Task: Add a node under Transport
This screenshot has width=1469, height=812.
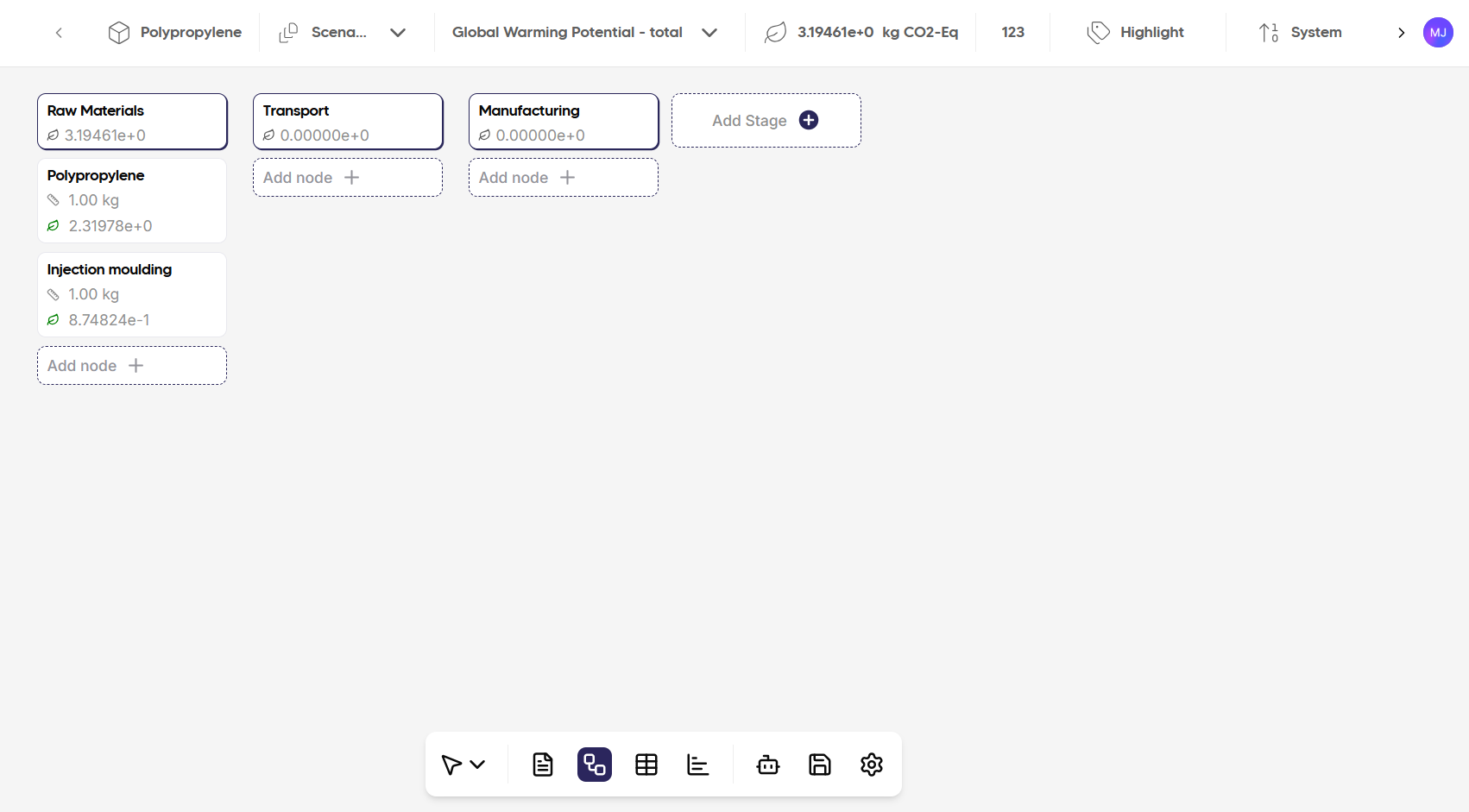Action: pyautogui.click(x=347, y=177)
